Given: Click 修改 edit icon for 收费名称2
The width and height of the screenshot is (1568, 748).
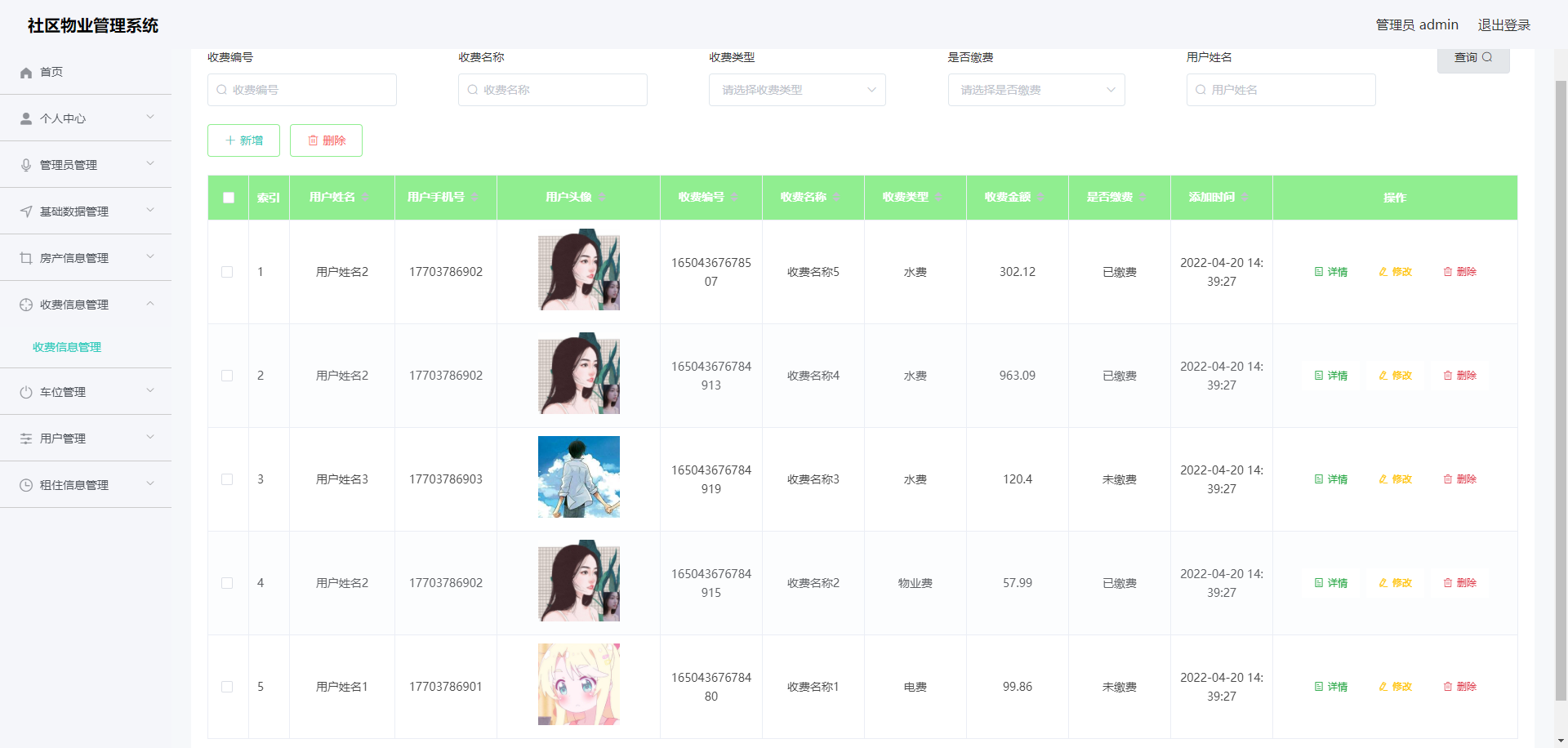Looking at the screenshot, I should point(1383,583).
